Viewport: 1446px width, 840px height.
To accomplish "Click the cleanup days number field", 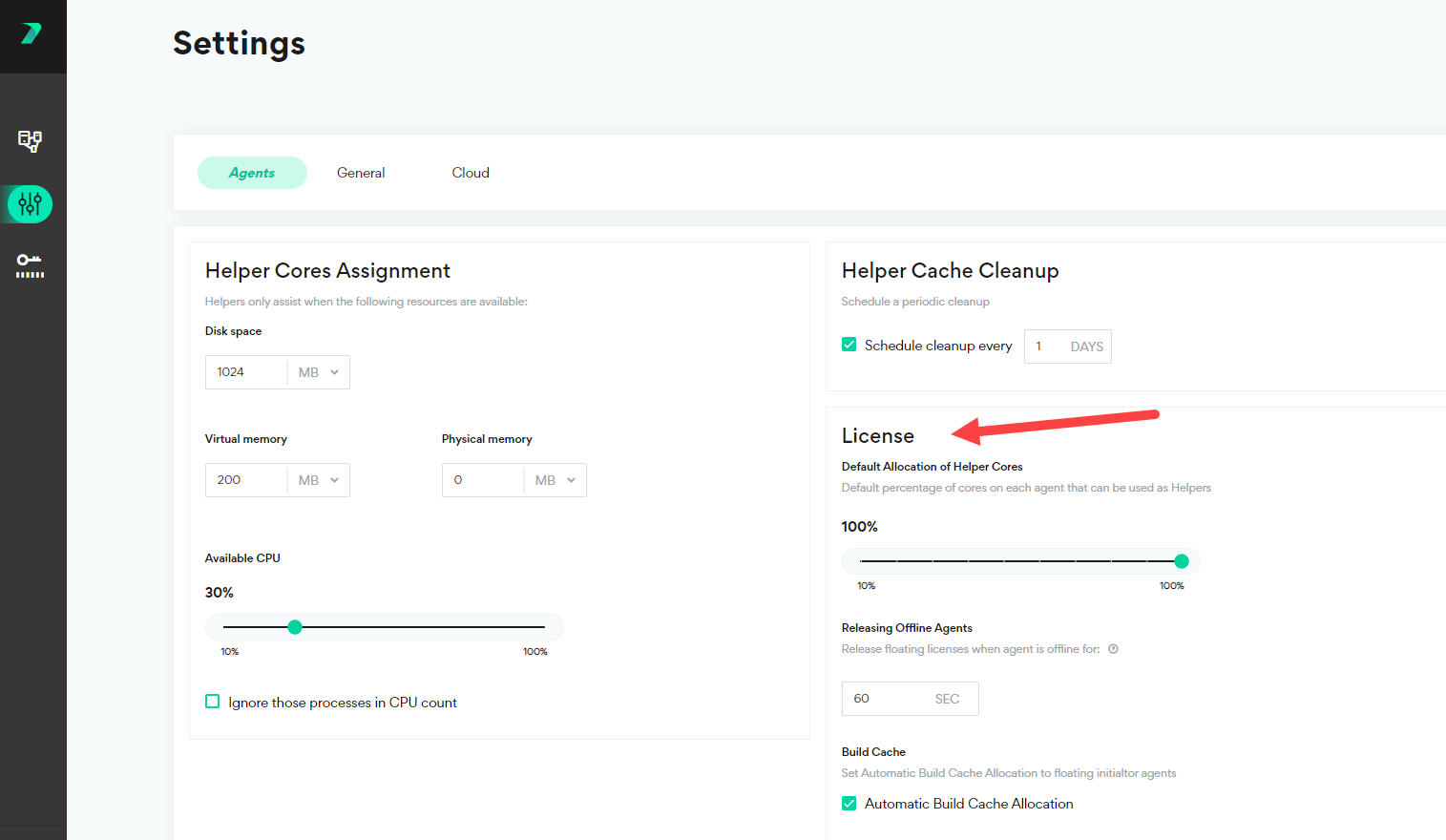I will pyautogui.click(x=1045, y=346).
